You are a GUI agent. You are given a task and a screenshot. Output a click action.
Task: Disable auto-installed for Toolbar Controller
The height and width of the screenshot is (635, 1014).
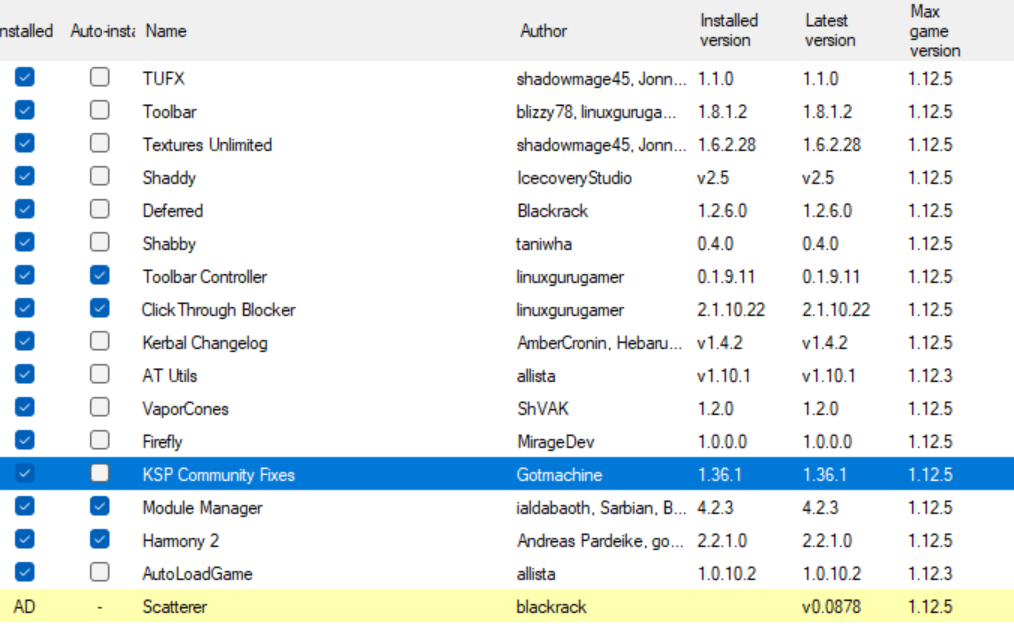click(x=99, y=276)
